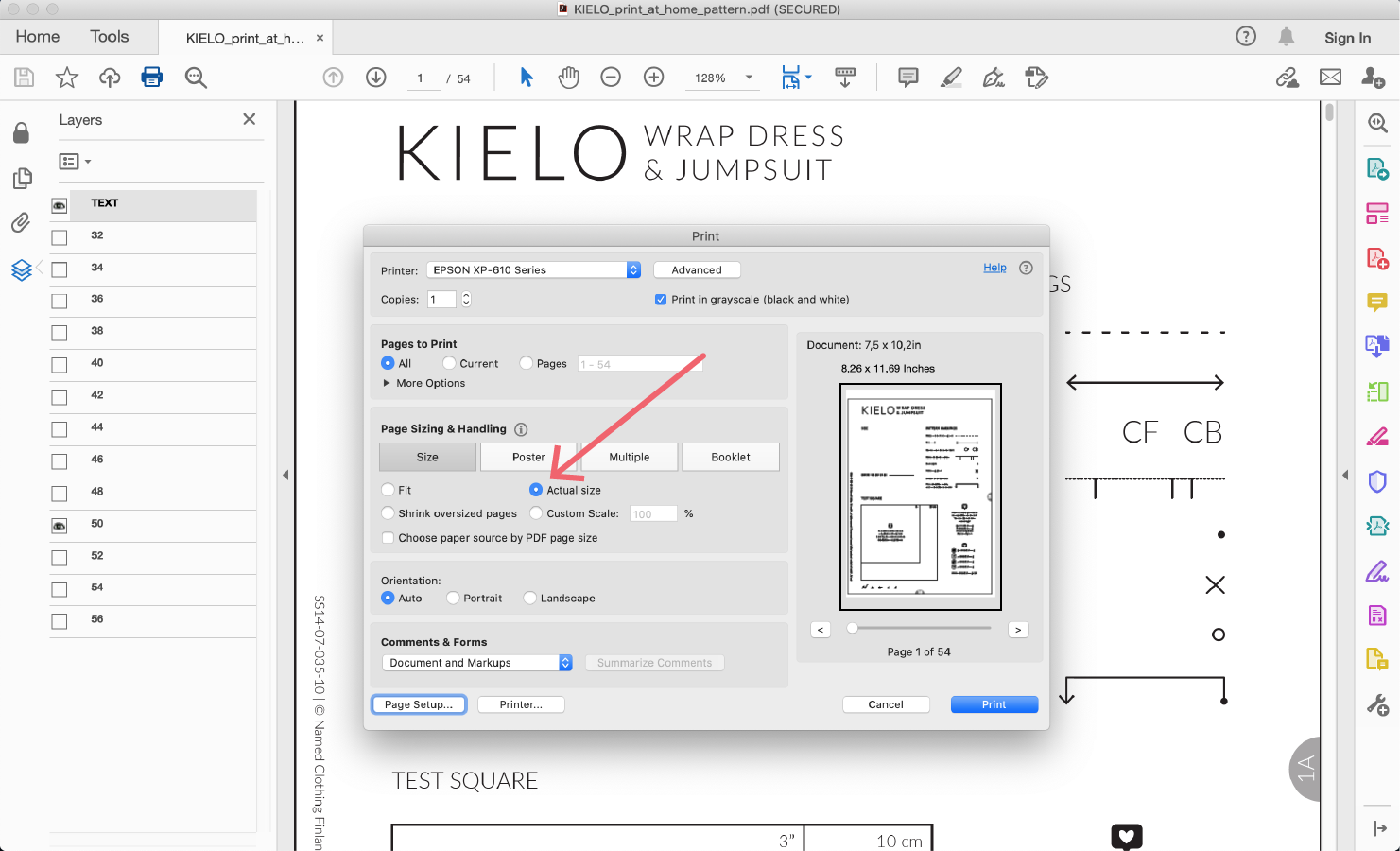The width and height of the screenshot is (1400, 851).
Task: Open the Find text magnifier icon
Action: click(196, 78)
